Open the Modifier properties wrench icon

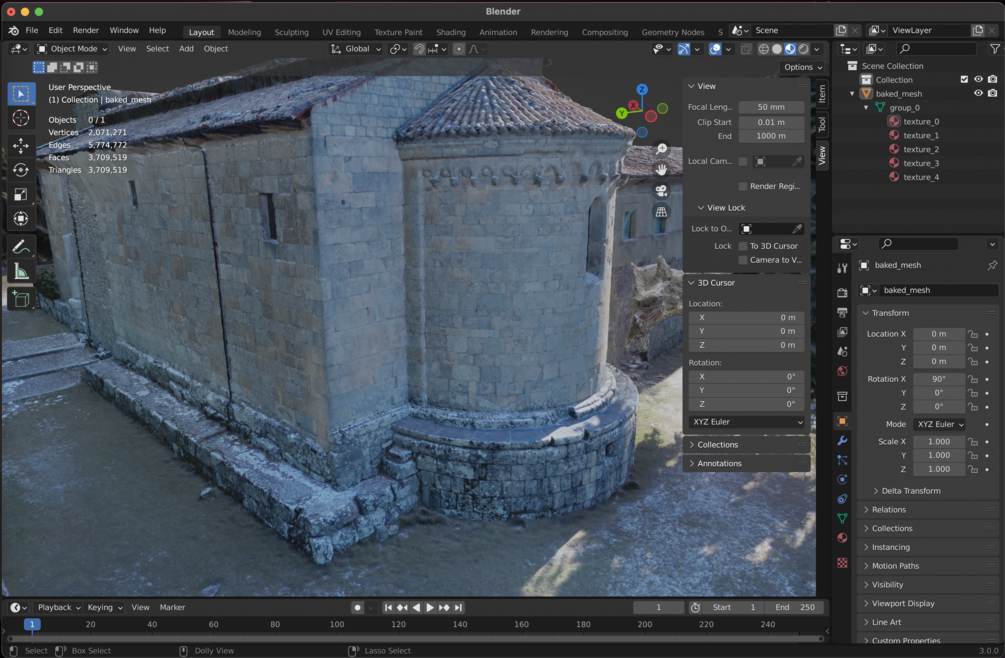tap(842, 441)
